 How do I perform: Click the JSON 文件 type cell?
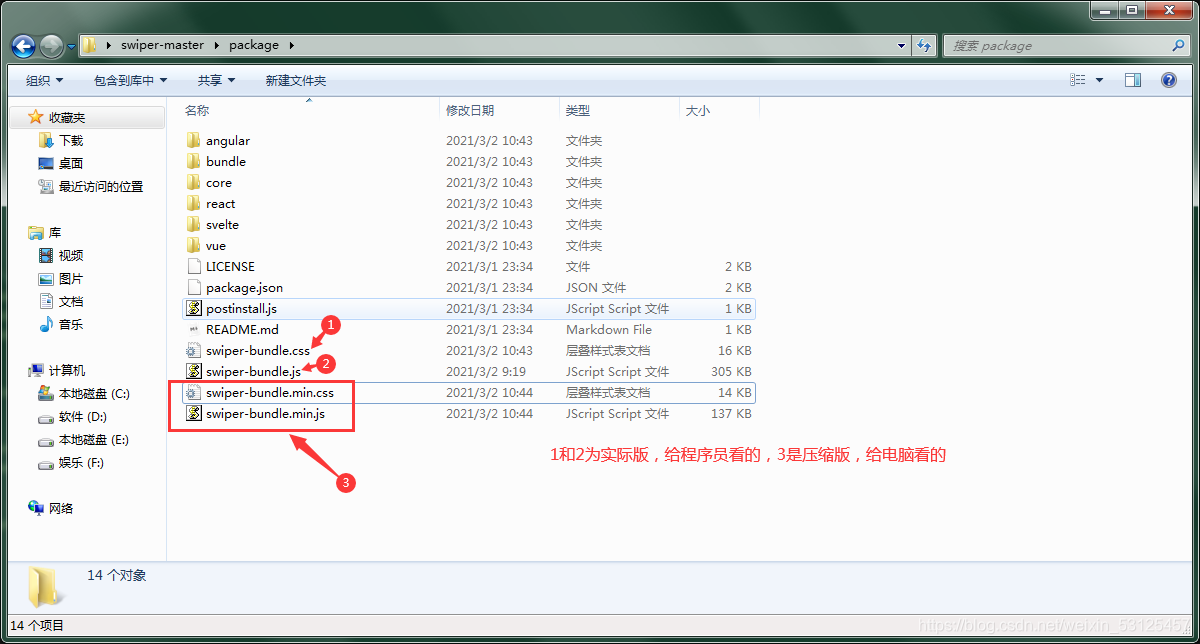596,288
